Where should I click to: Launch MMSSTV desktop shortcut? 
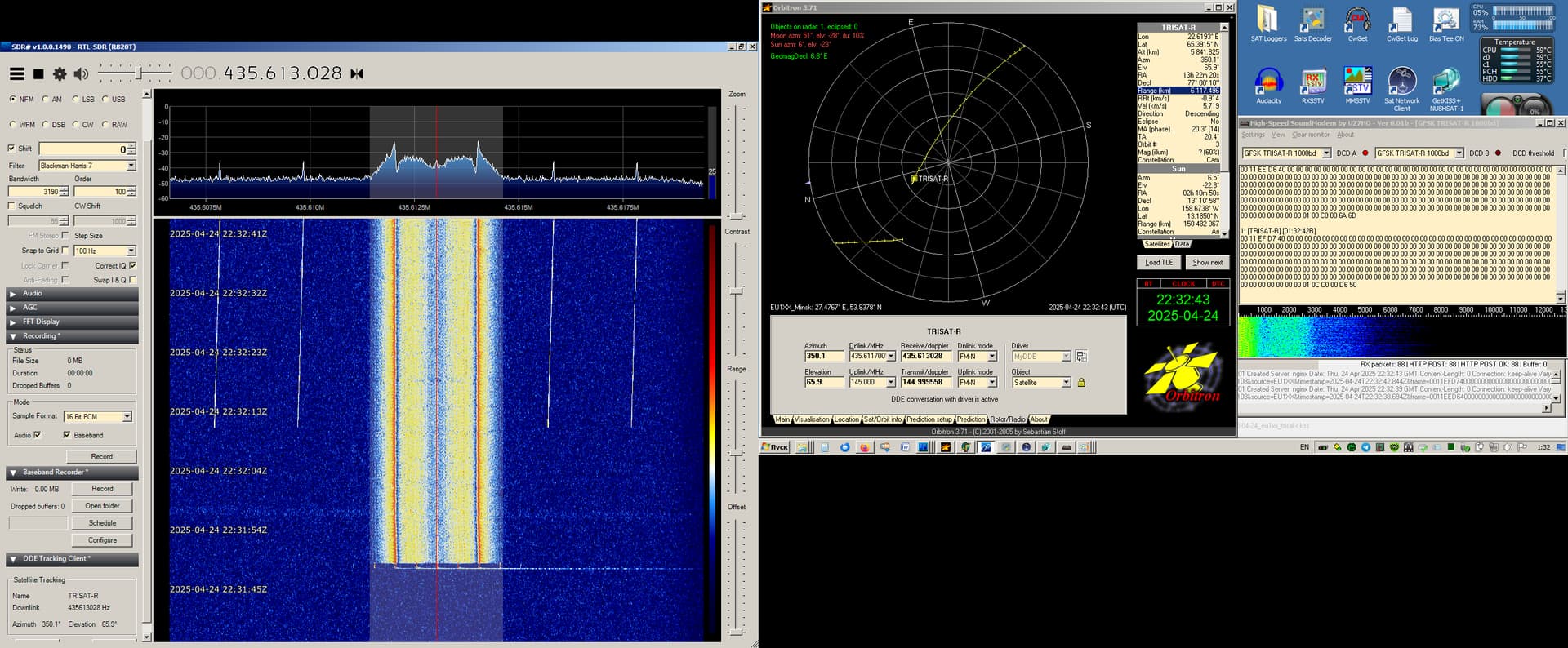(1357, 87)
